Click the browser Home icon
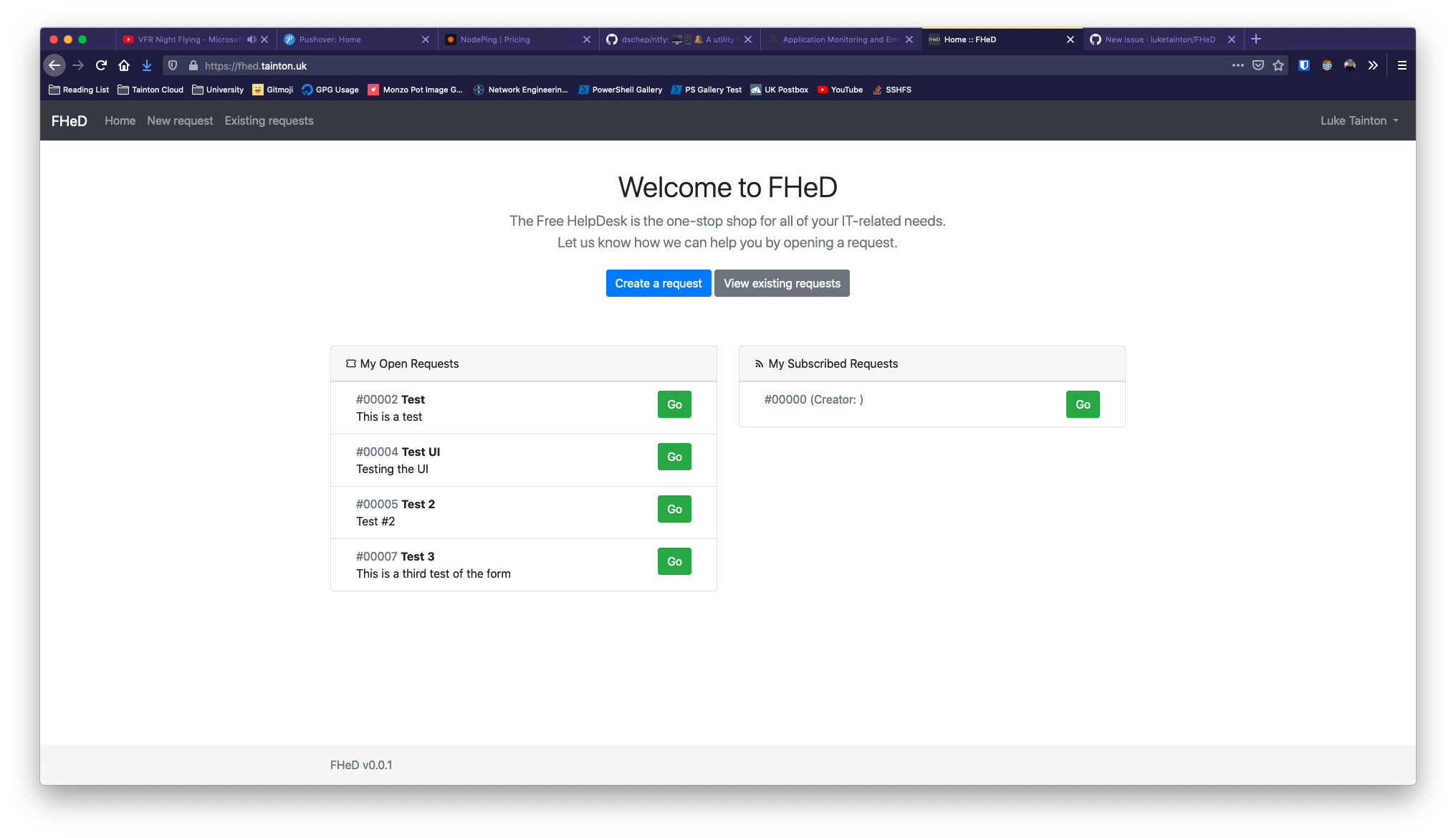 click(x=124, y=65)
